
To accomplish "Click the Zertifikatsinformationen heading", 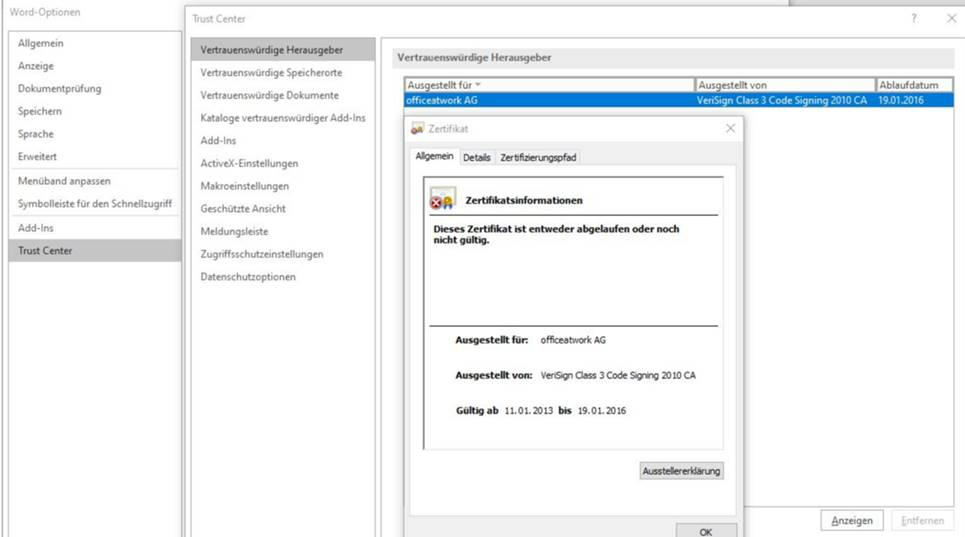I will coord(524,201).
